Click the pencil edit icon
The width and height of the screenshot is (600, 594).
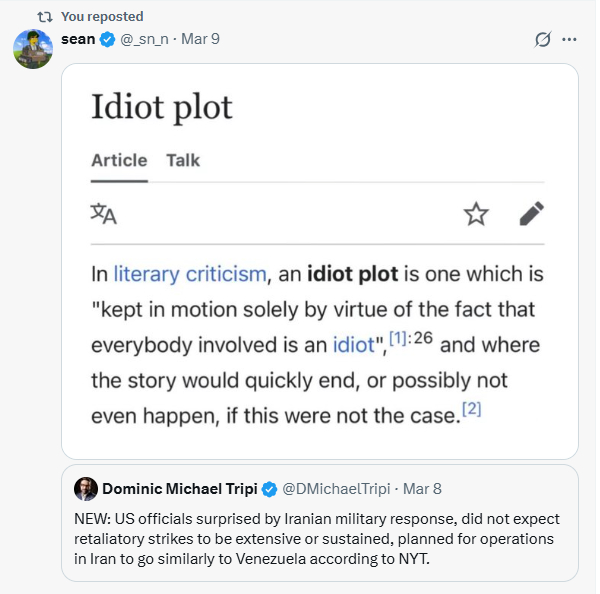(x=531, y=213)
